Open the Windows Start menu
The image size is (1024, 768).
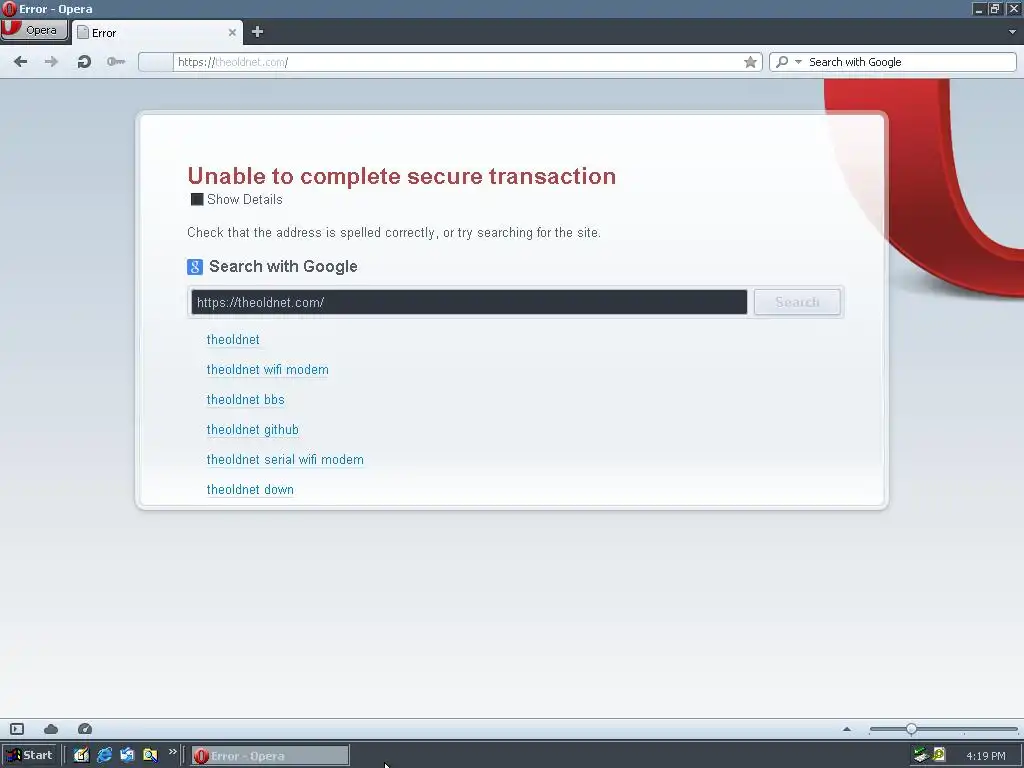click(x=29, y=755)
